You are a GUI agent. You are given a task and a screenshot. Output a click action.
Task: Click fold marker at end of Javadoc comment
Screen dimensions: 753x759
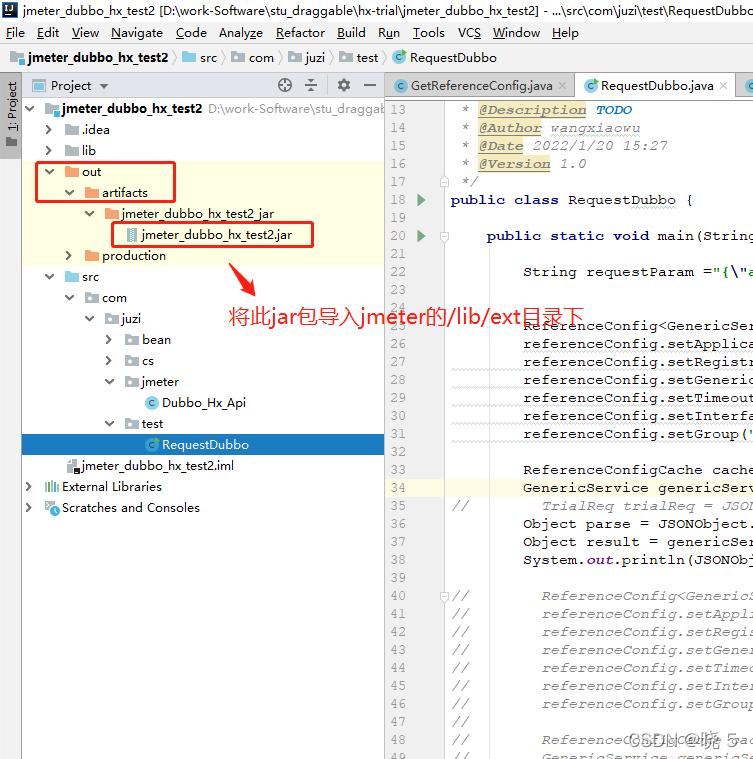click(x=444, y=182)
